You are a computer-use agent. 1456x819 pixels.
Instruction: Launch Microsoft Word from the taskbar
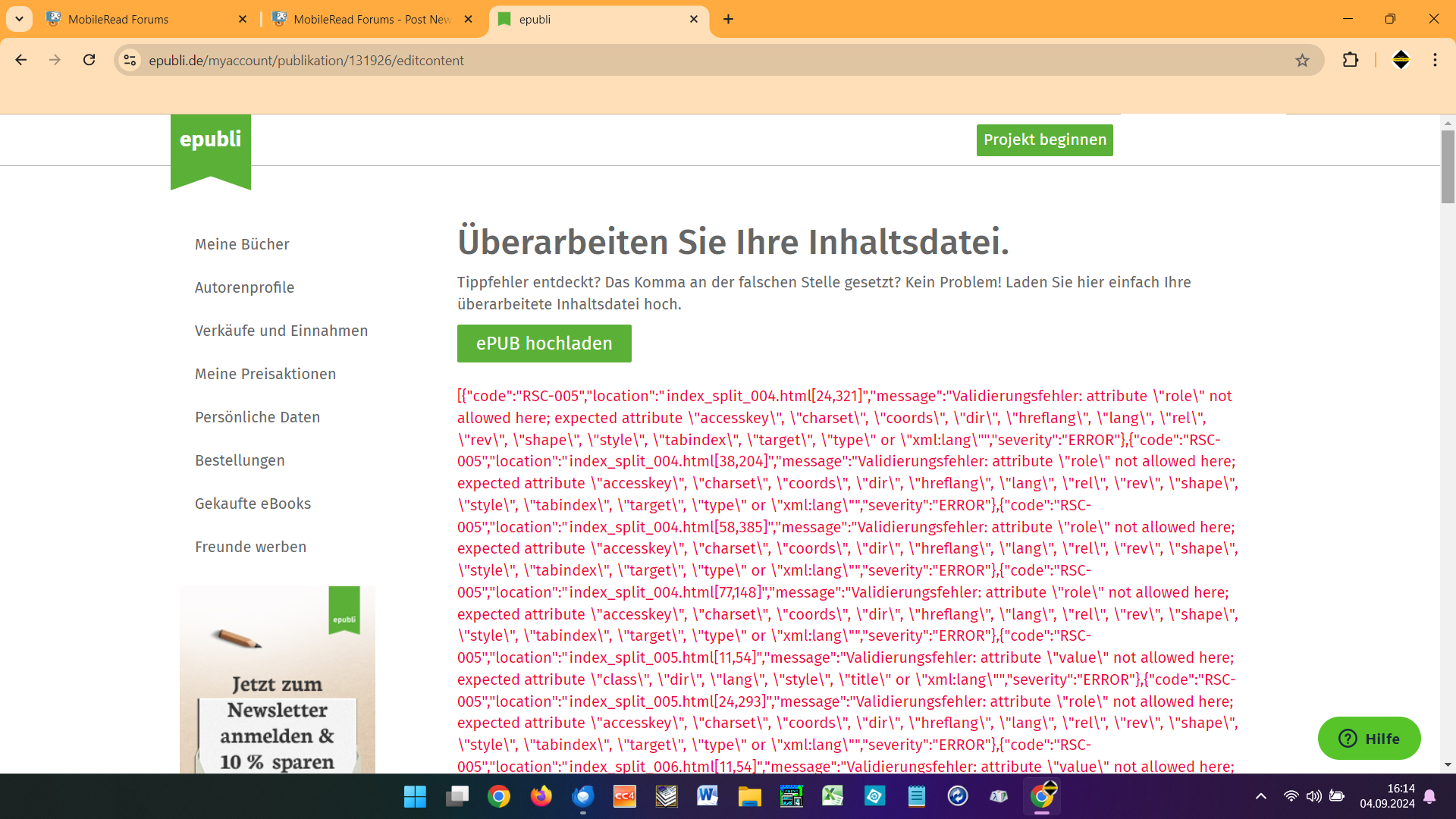point(707,796)
